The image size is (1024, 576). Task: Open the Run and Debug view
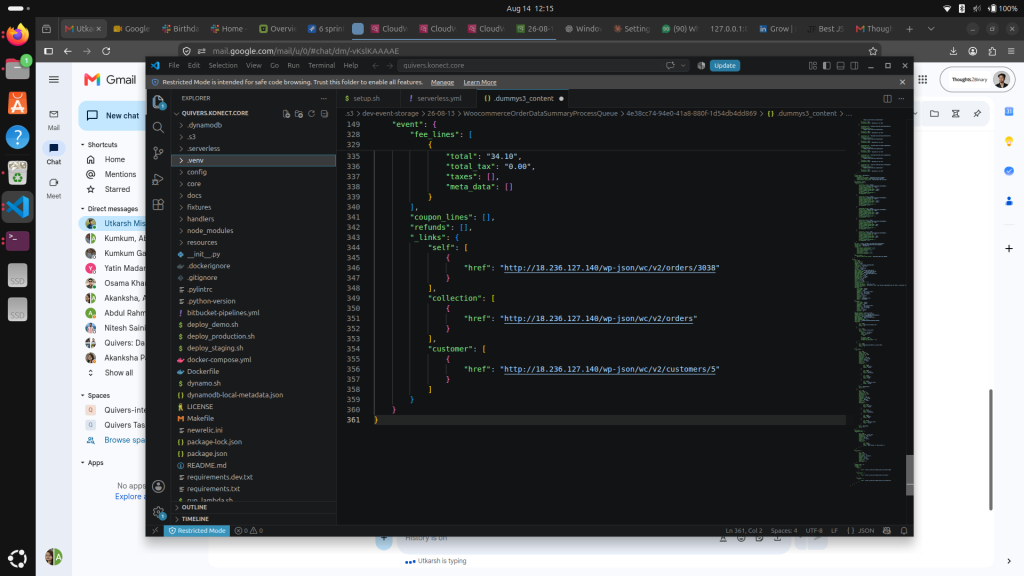coord(158,179)
